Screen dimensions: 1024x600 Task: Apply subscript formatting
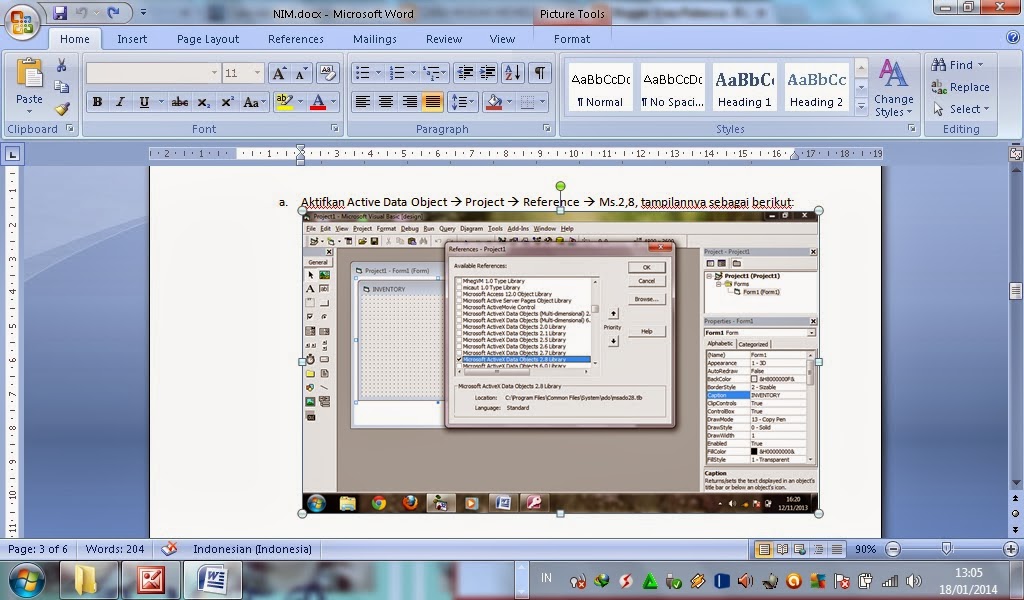click(204, 102)
